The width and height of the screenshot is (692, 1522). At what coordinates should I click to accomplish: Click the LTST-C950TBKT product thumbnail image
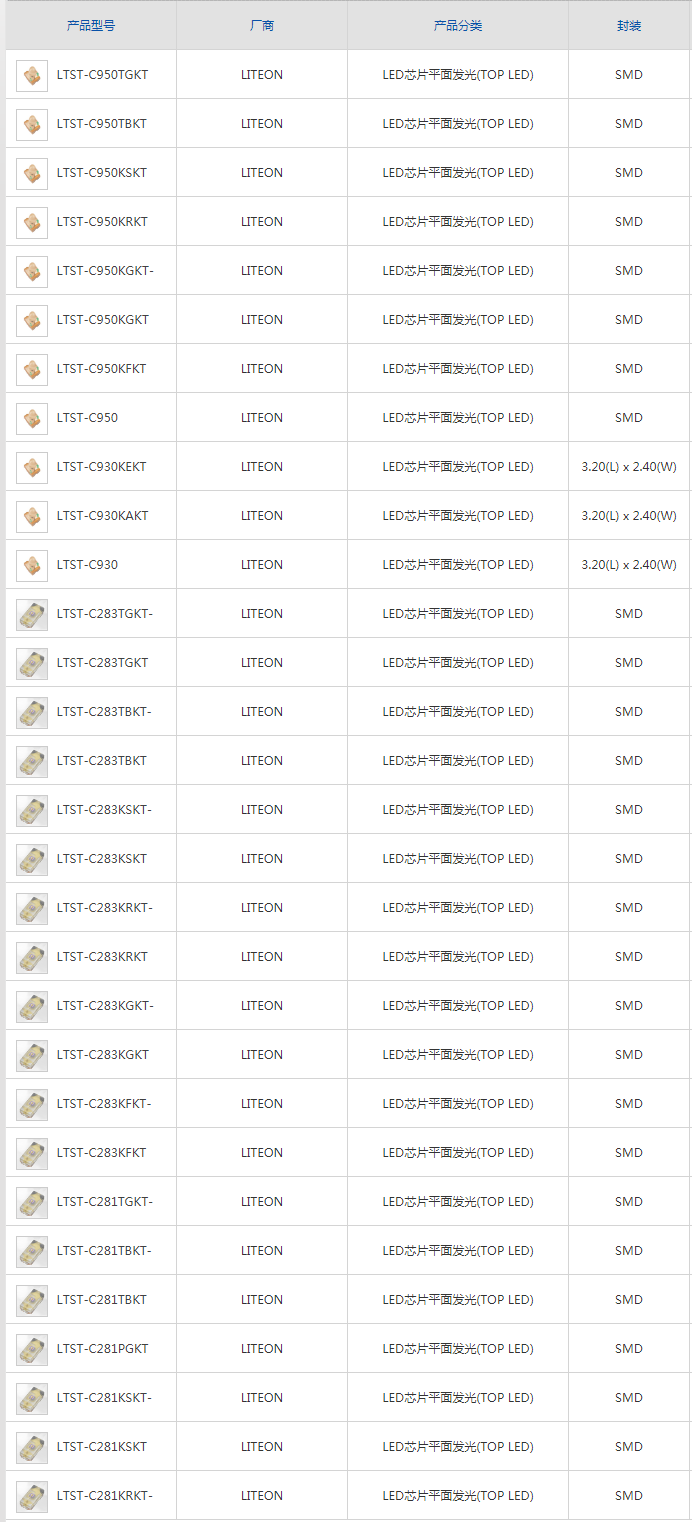(x=31, y=123)
